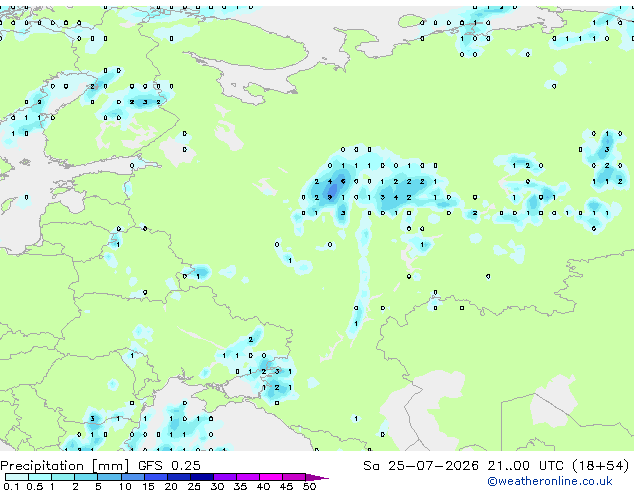The image size is (634, 490).
Task: Select the 1–2 mm legend swatch
Action: coord(63,477)
